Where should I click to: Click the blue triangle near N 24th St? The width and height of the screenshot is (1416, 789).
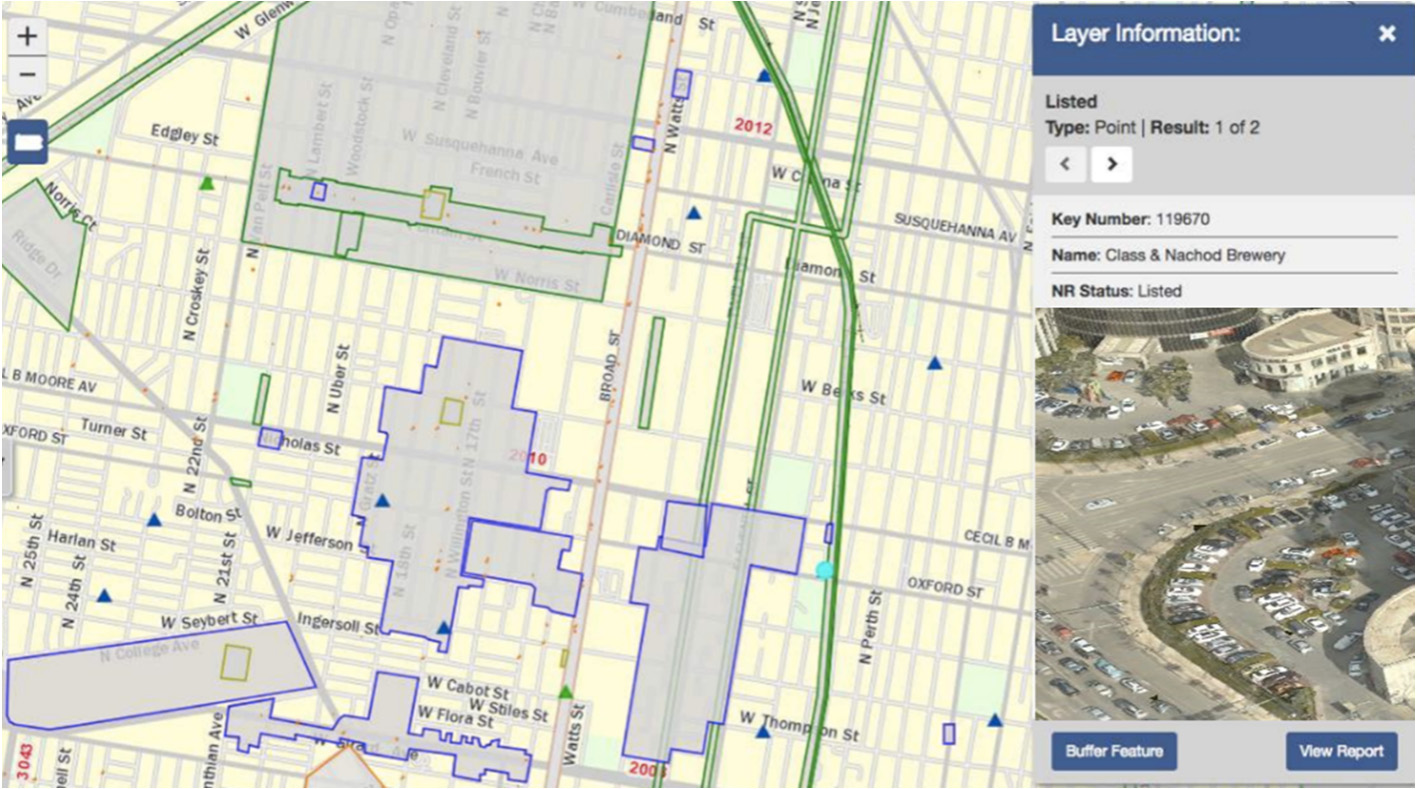click(104, 595)
